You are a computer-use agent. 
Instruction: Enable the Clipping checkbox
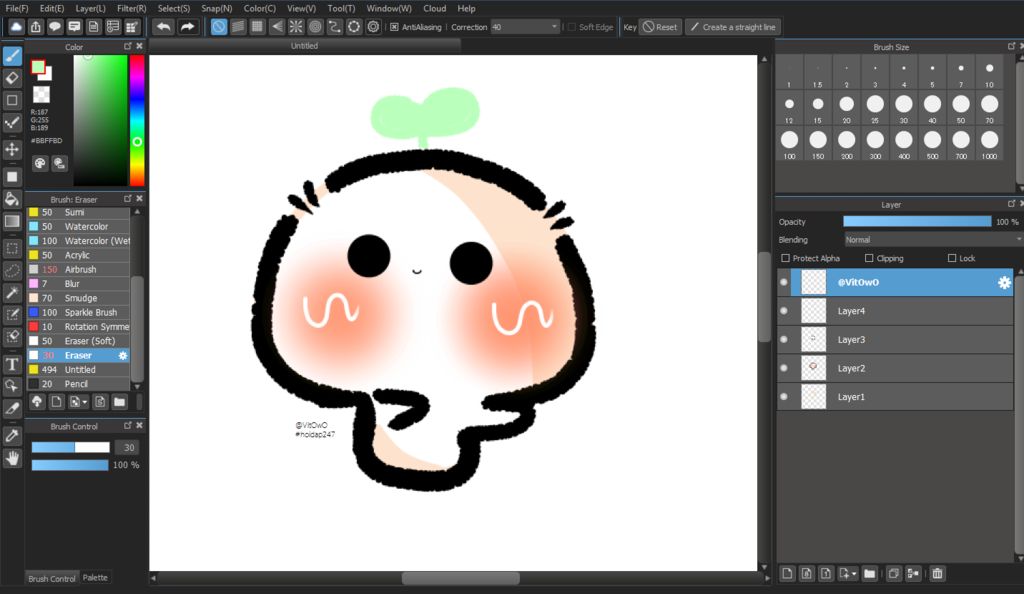tap(869, 258)
